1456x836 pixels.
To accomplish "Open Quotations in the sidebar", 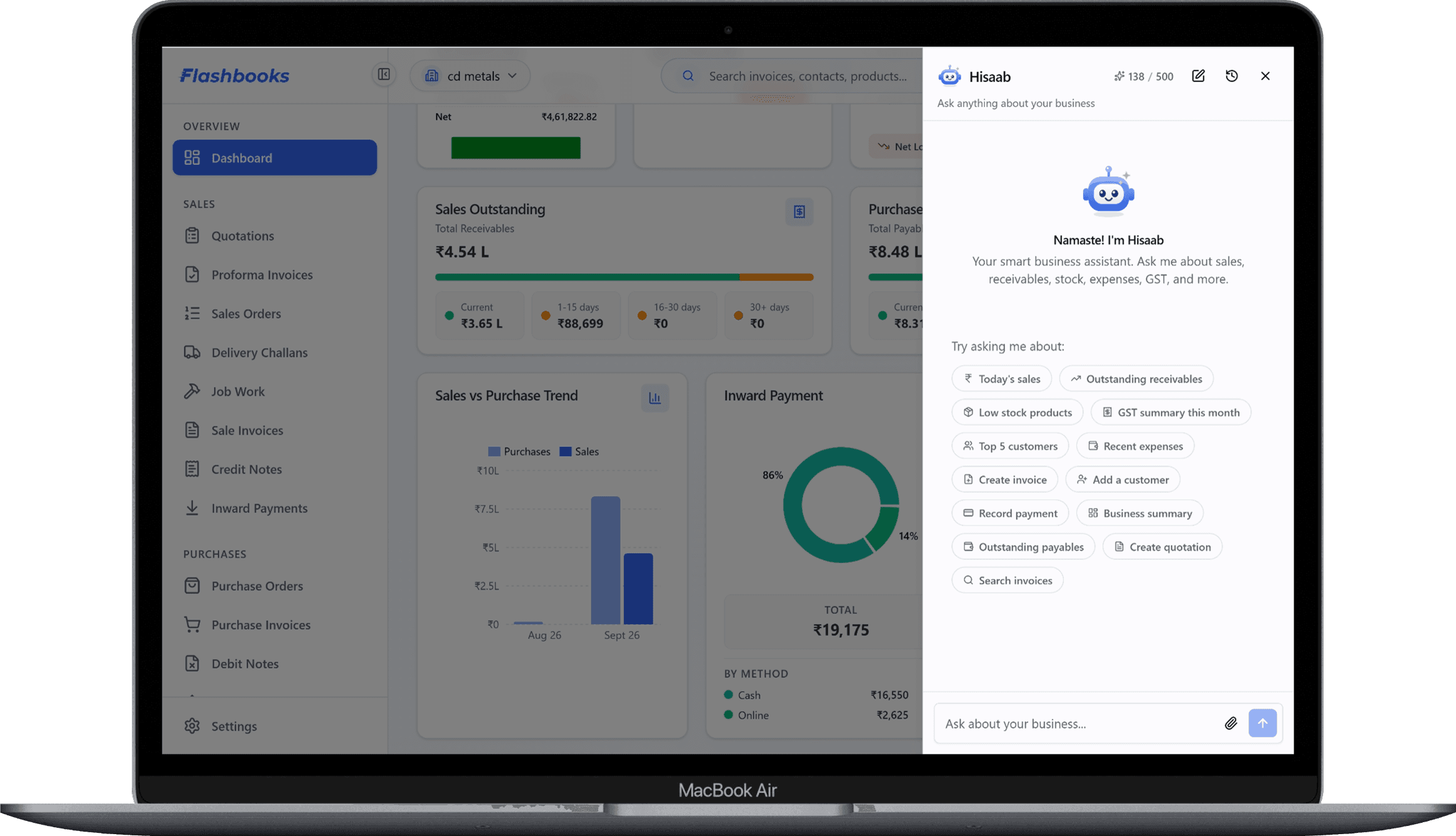I will pyautogui.click(x=275, y=236).
